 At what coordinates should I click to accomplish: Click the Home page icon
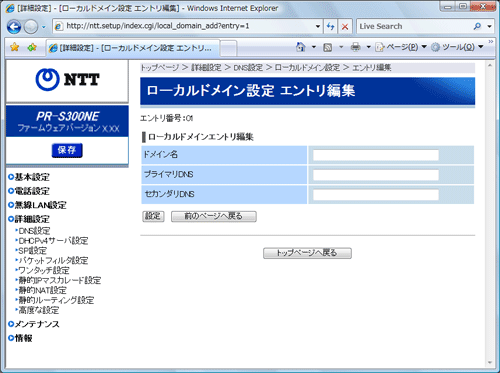tap(301, 47)
